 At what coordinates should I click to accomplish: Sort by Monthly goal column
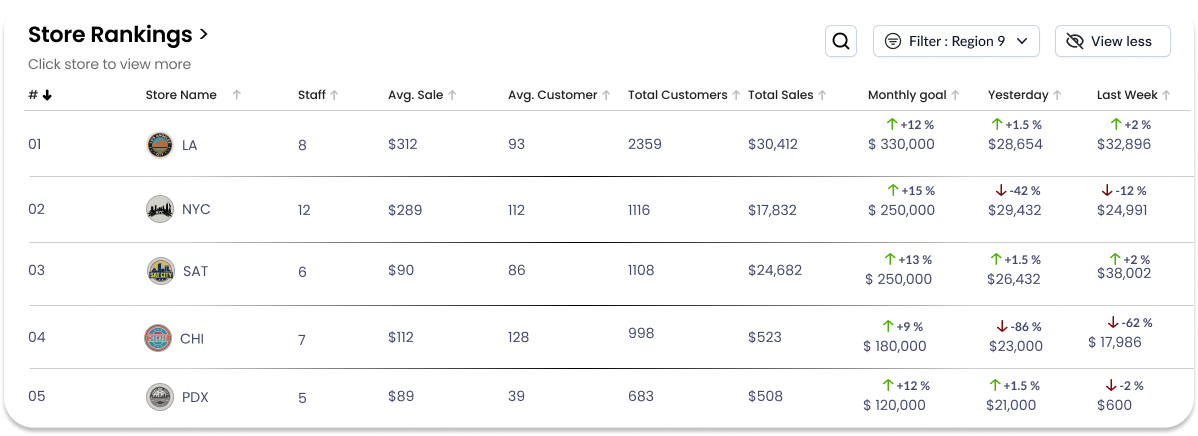[913, 96]
